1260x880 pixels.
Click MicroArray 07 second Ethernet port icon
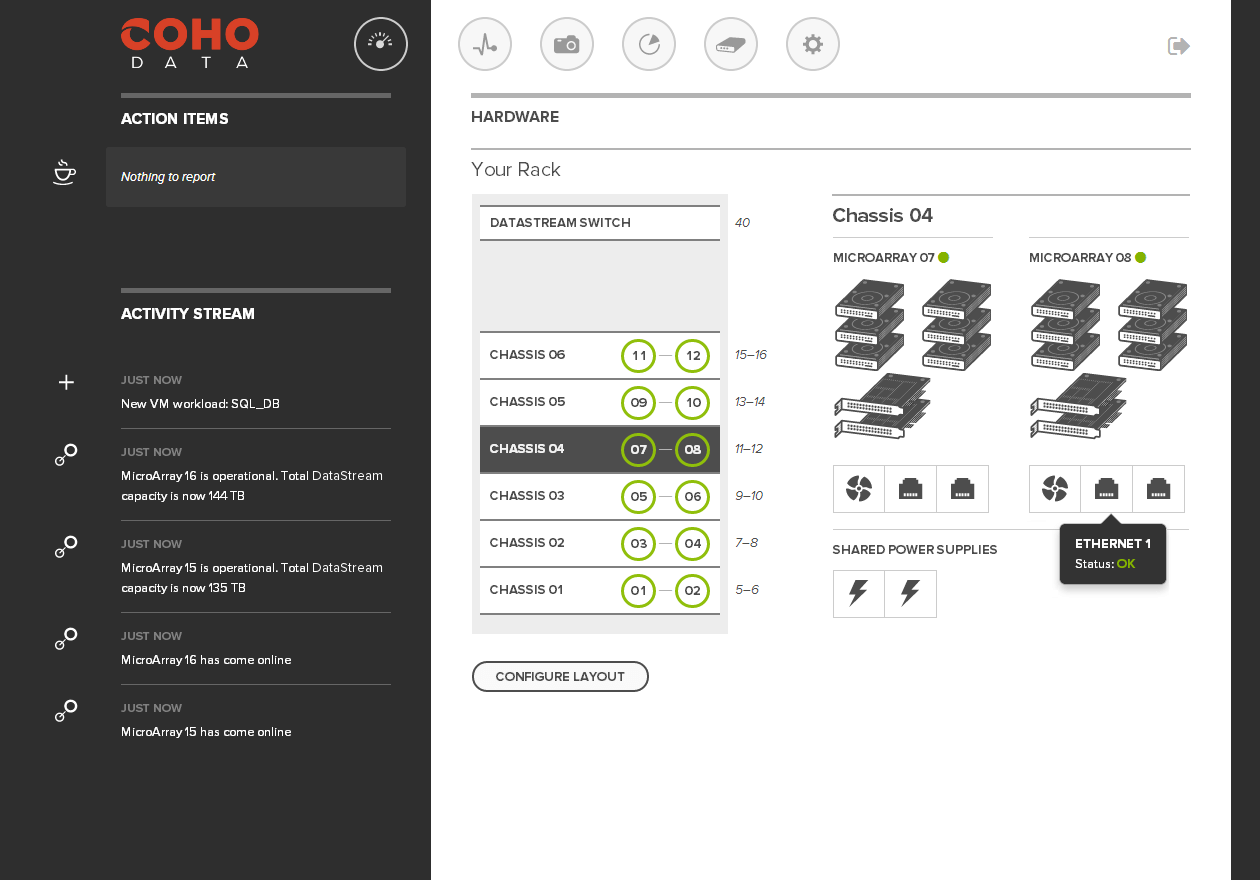[x=962, y=489]
